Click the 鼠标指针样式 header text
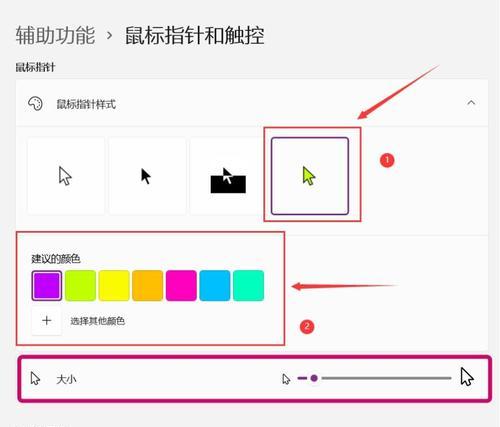 point(86,104)
